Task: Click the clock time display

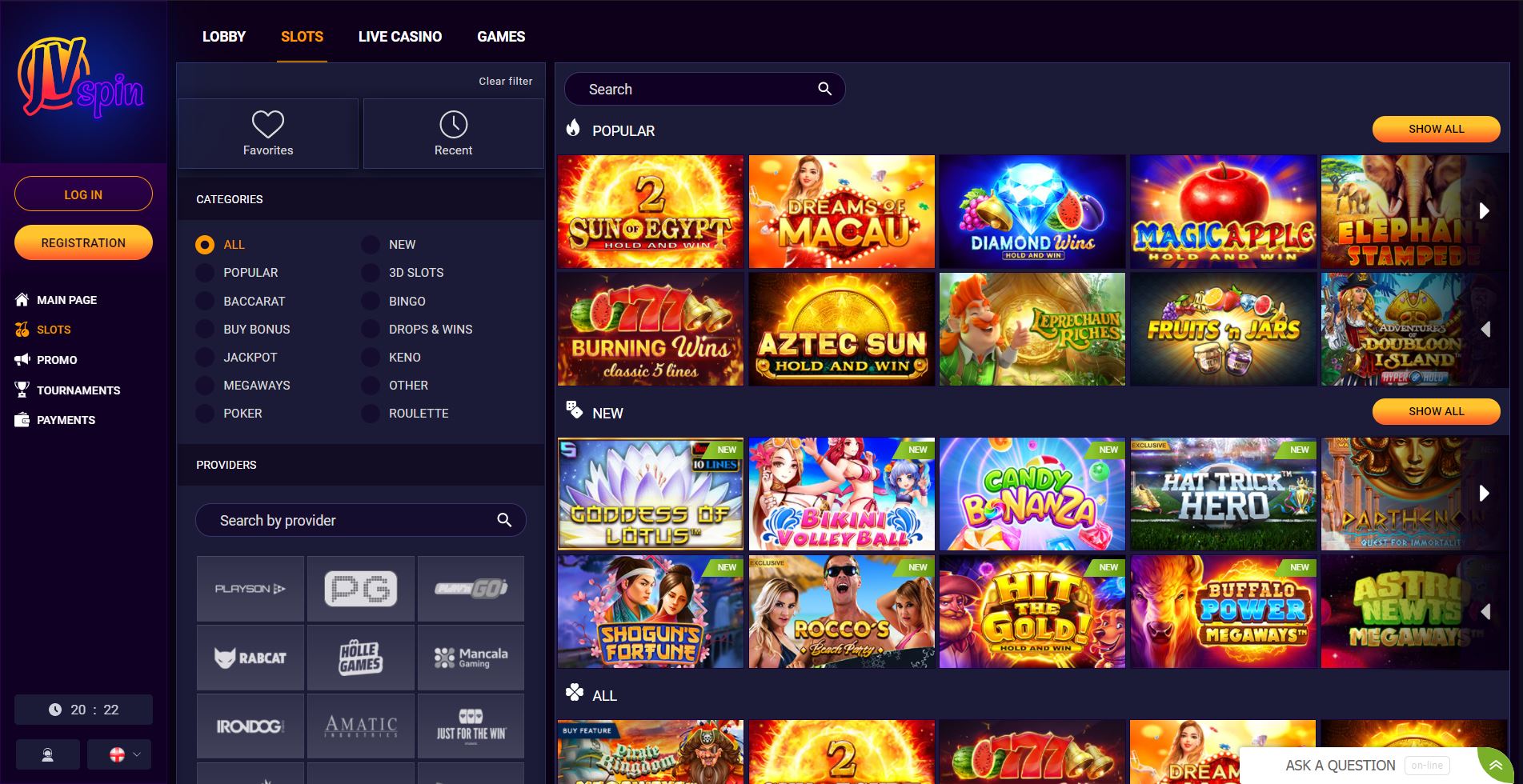Action: (83, 710)
